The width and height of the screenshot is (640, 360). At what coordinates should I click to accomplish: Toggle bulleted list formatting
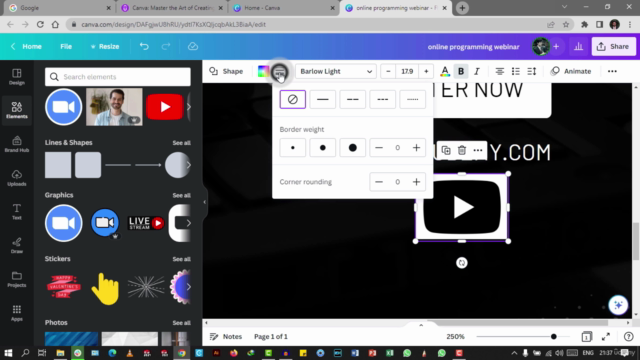click(516, 71)
